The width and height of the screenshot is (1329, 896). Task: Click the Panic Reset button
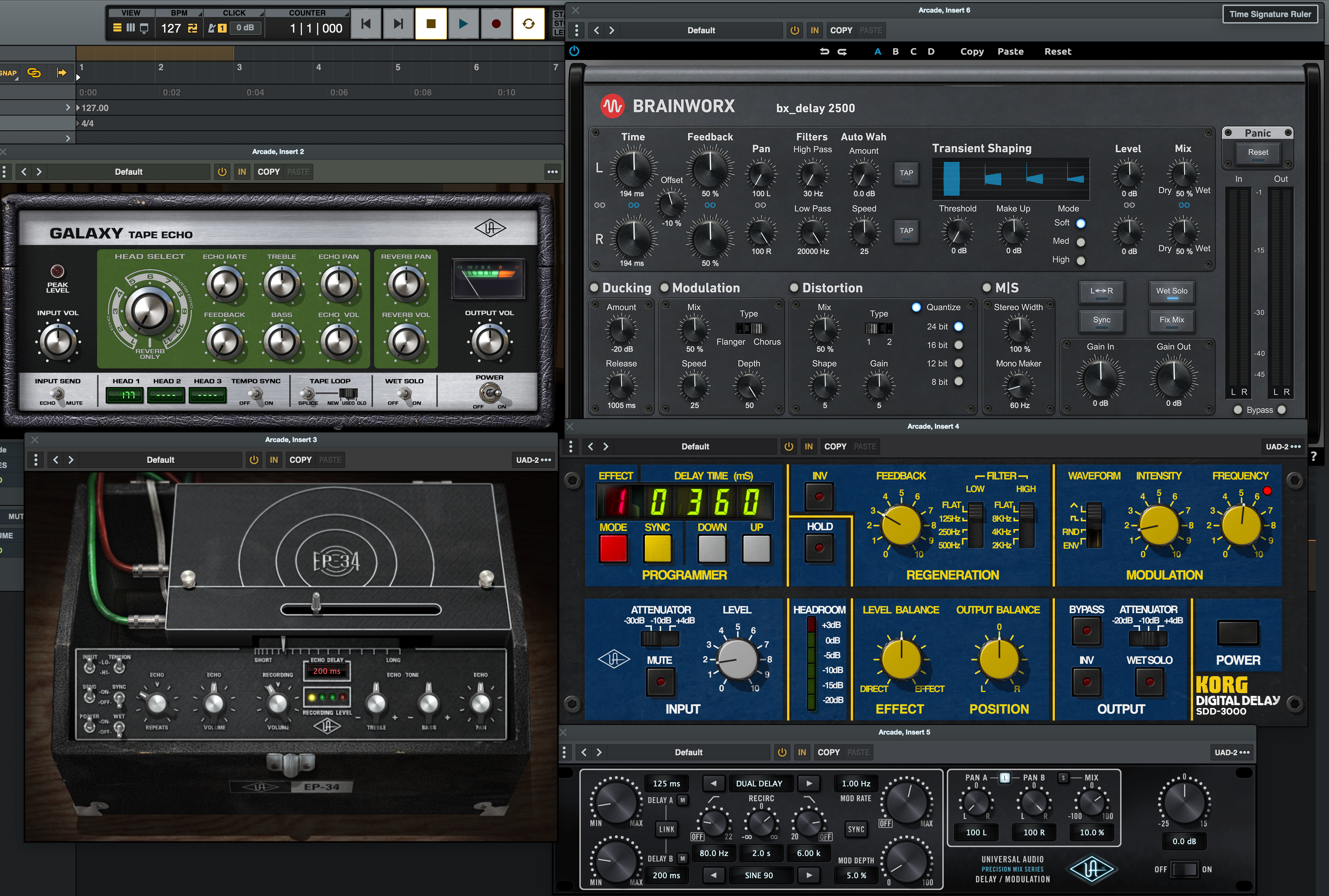(1258, 153)
